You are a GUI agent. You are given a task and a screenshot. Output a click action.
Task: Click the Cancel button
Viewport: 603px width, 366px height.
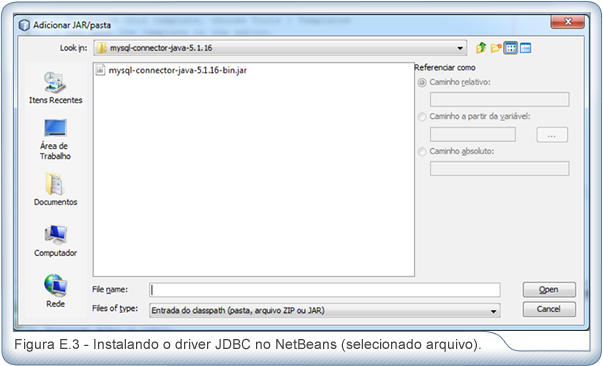pos(549,309)
